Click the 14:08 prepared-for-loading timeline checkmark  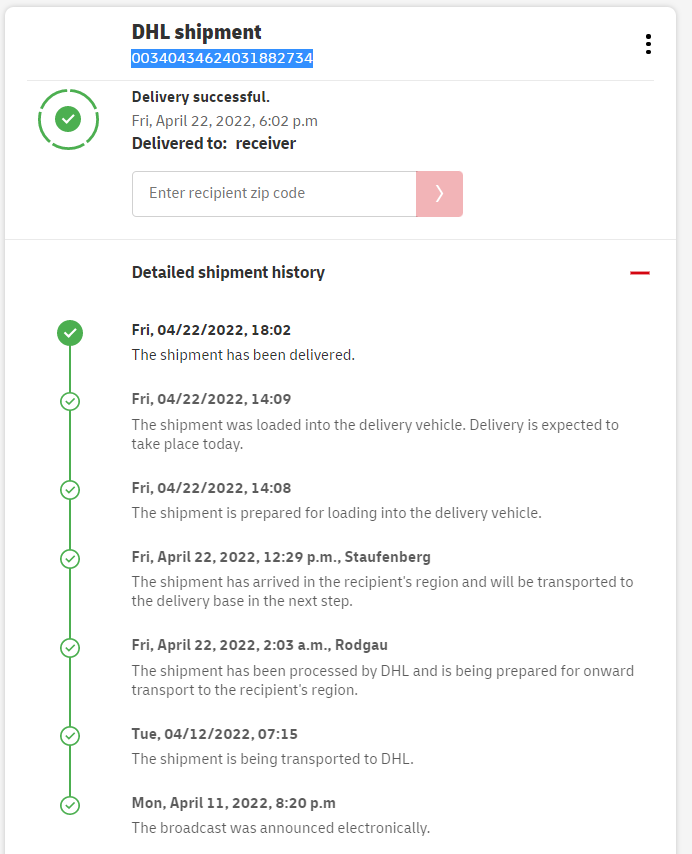(70, 490)
